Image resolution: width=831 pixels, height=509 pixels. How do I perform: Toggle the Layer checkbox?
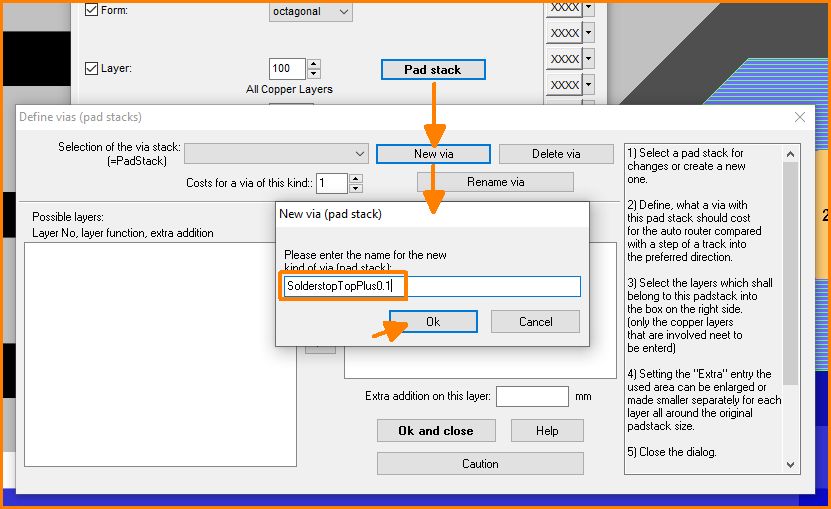92,69
